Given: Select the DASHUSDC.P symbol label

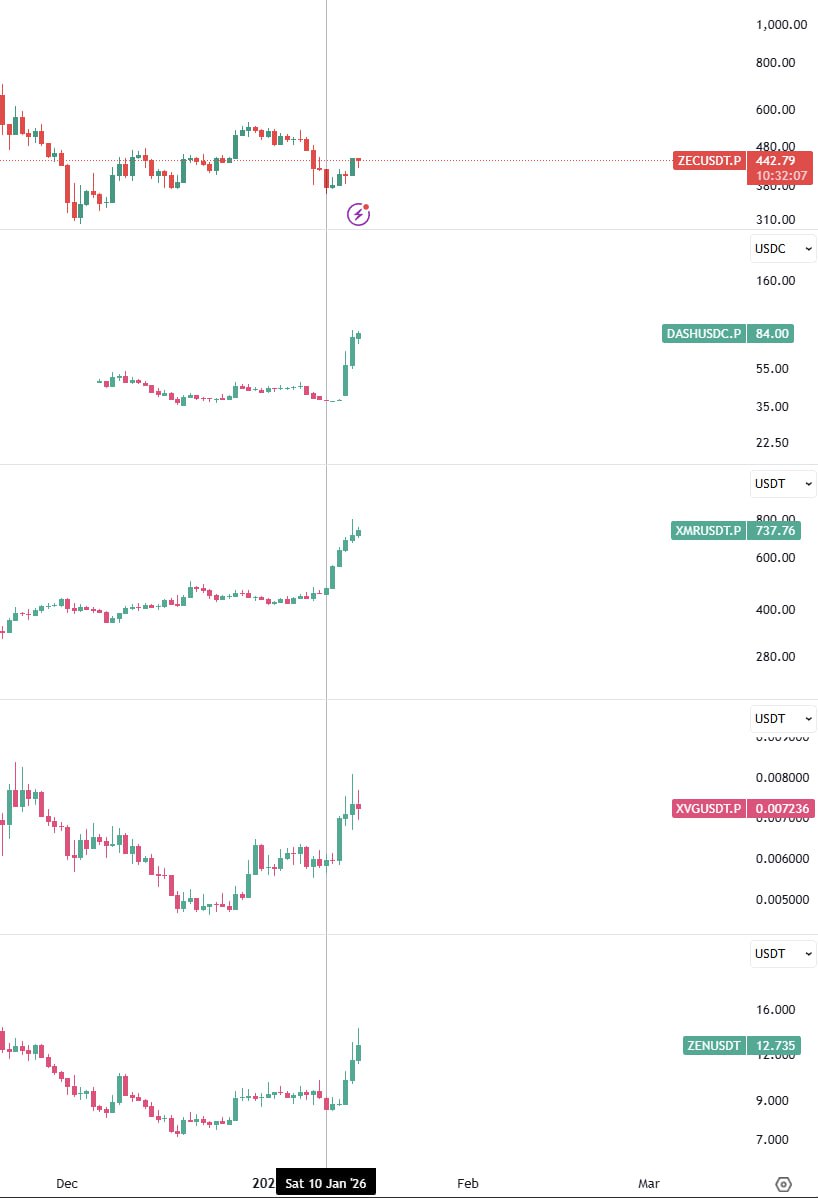Looking at the screenshot, I should coord(704,334).
